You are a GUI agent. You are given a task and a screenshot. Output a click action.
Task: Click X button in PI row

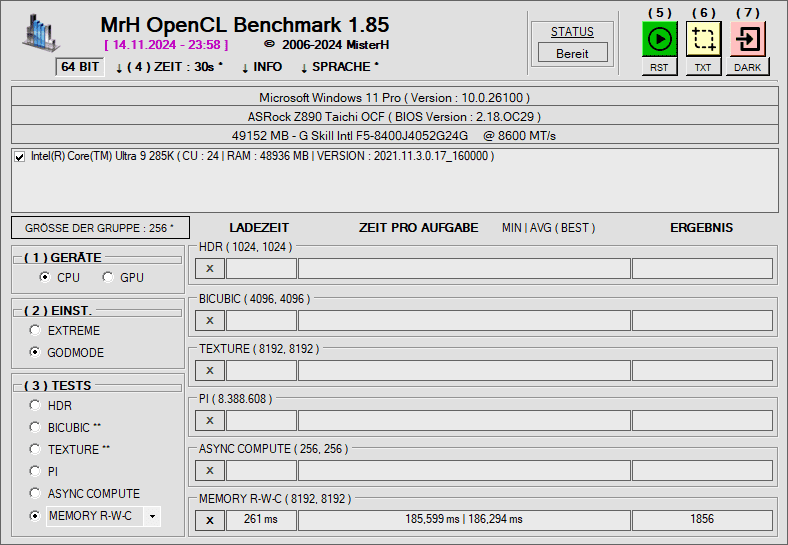pyautogui.click(x=210, y=420)
